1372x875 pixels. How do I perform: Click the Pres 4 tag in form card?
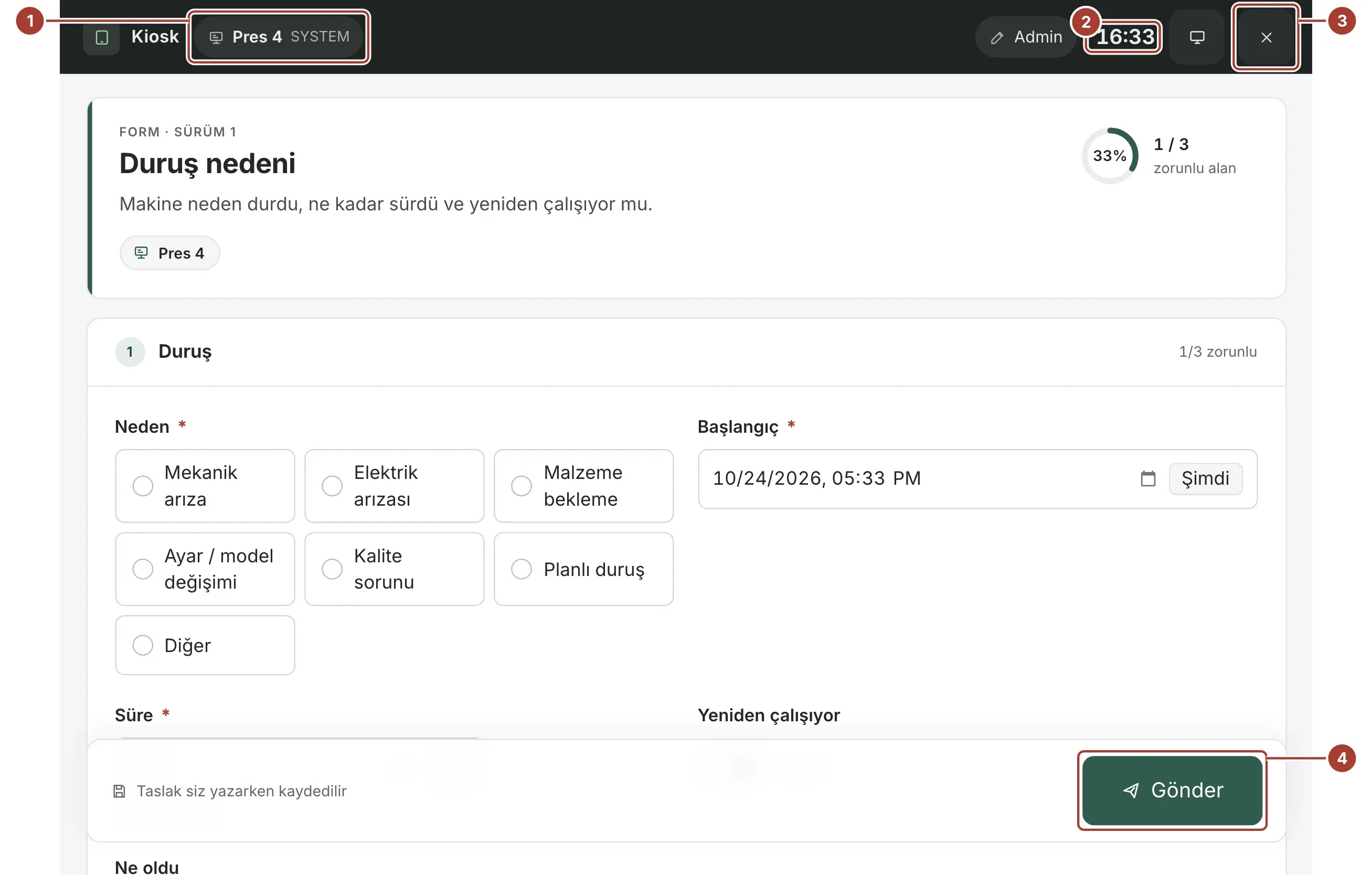[169, 253]
